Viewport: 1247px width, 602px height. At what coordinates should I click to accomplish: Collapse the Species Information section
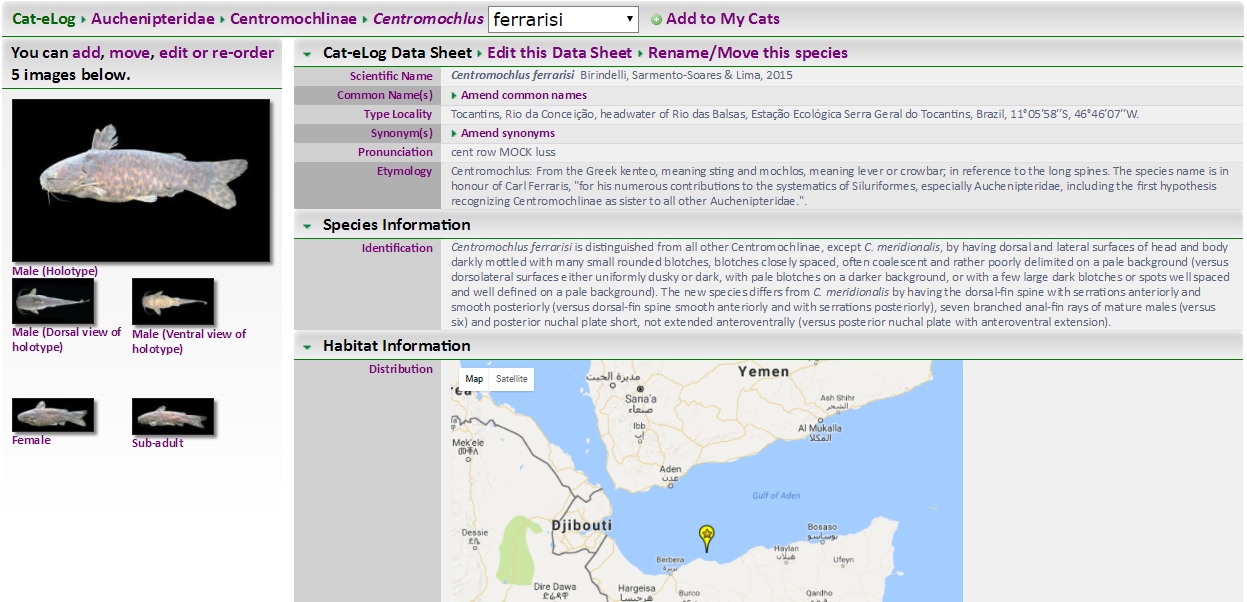click(x=307, y=225)
